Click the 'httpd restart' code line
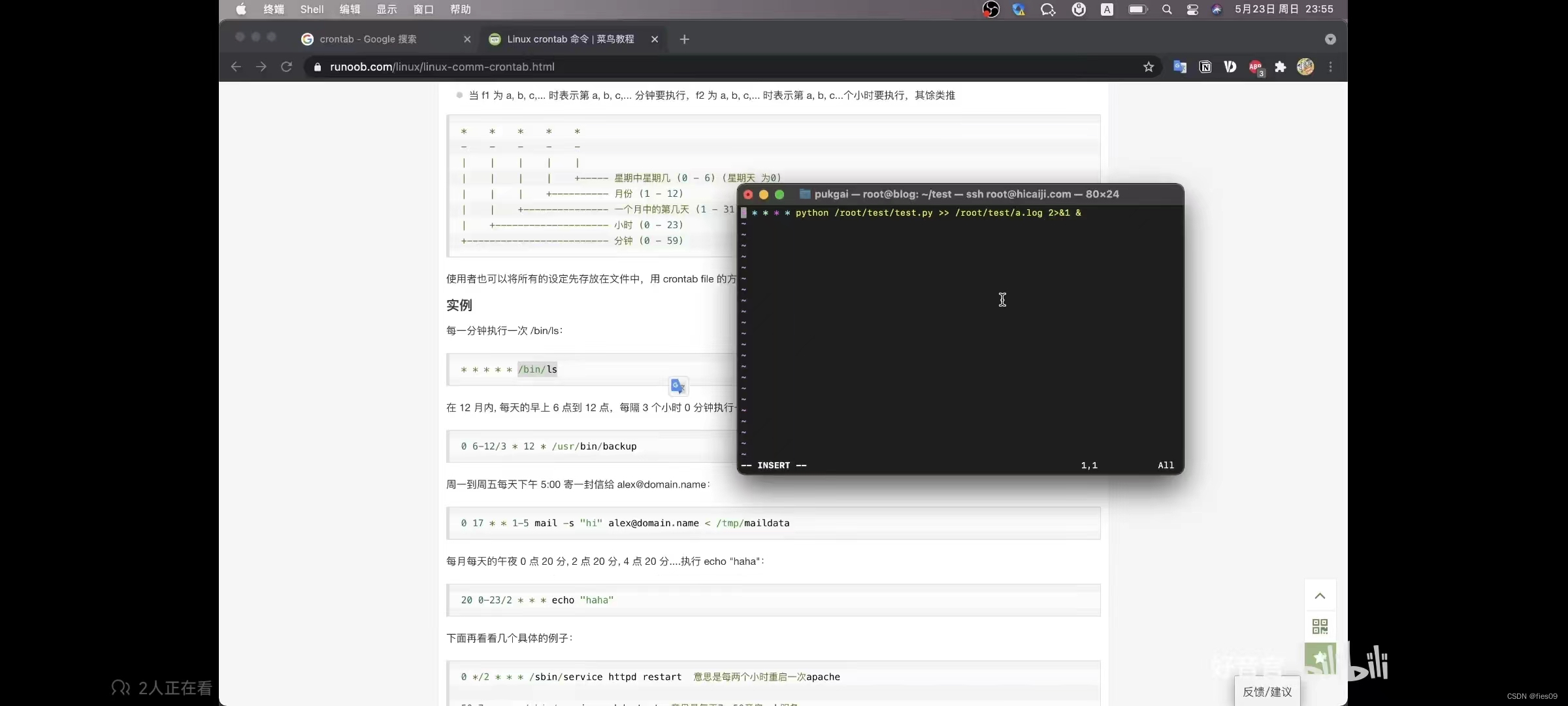Image resolution: width=1568 pixels, height=706 pixels. point(650,677)
